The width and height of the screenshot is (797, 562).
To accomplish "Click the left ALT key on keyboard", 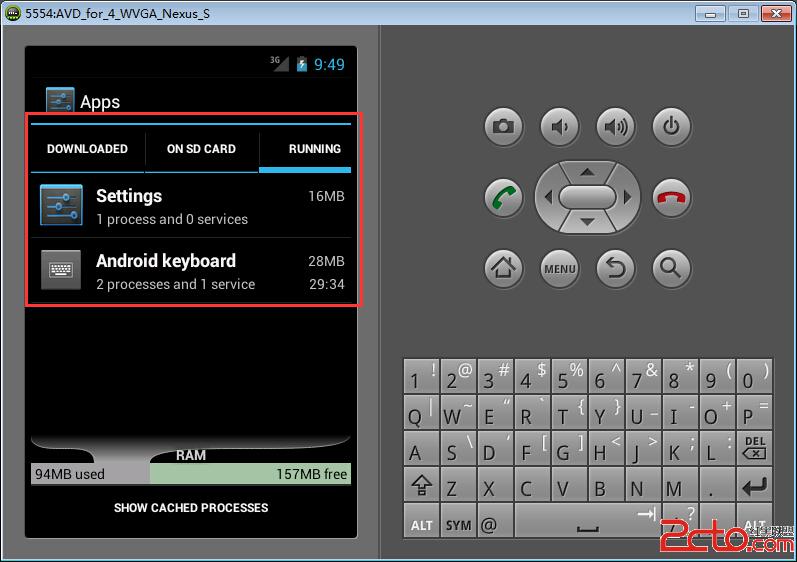I will [x=421, y=521].
